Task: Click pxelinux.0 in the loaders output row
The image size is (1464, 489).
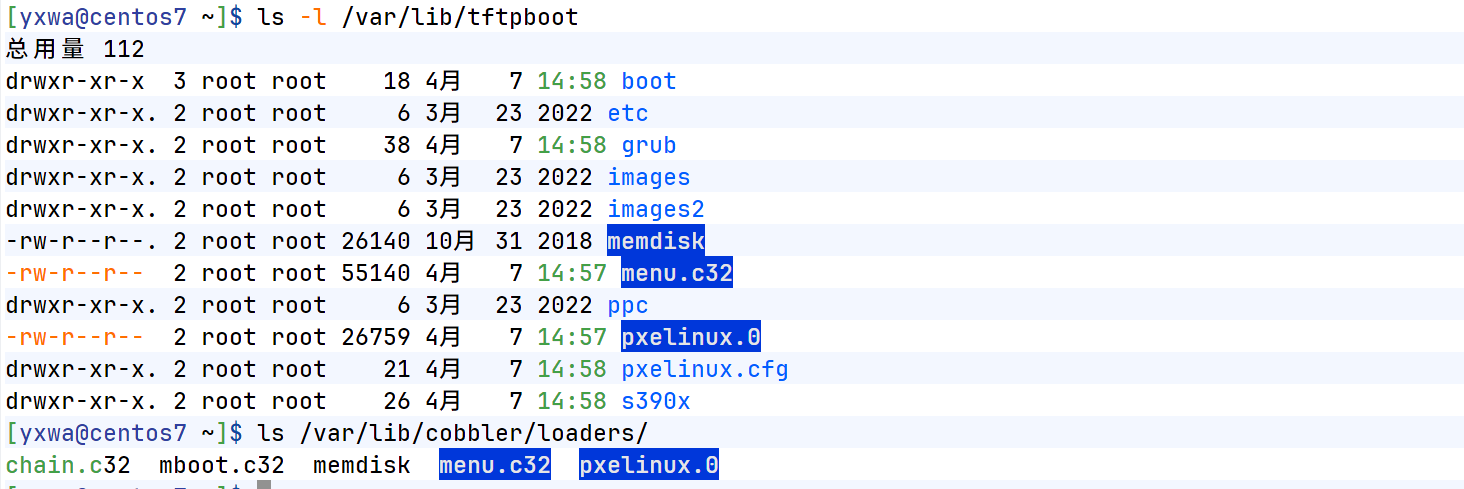Action: [648, 465]
